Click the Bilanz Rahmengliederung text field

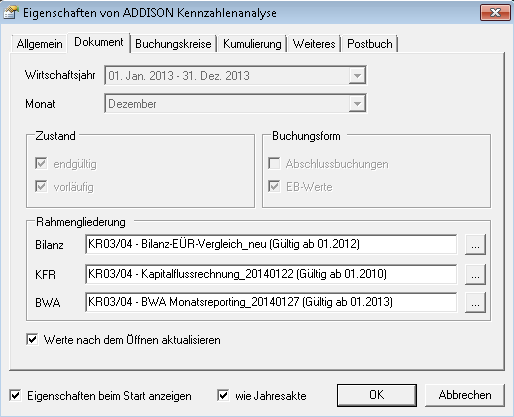pyautogui.click(x=271, y=244)
